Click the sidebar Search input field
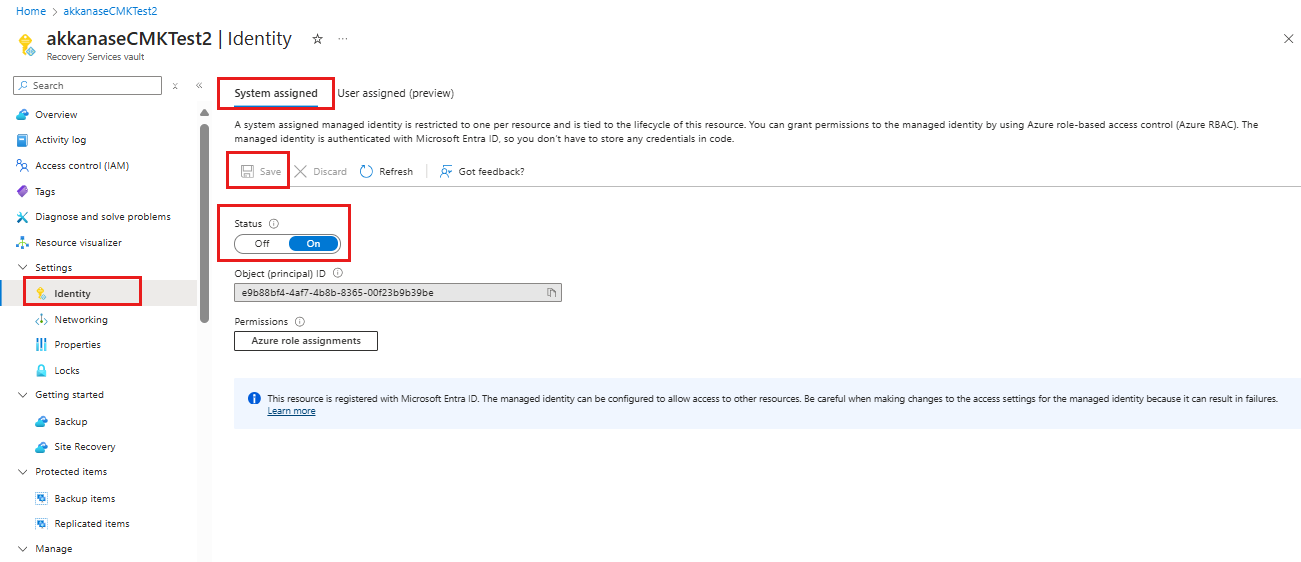This screenshot has width=1301, height=562. pos(88,86)
